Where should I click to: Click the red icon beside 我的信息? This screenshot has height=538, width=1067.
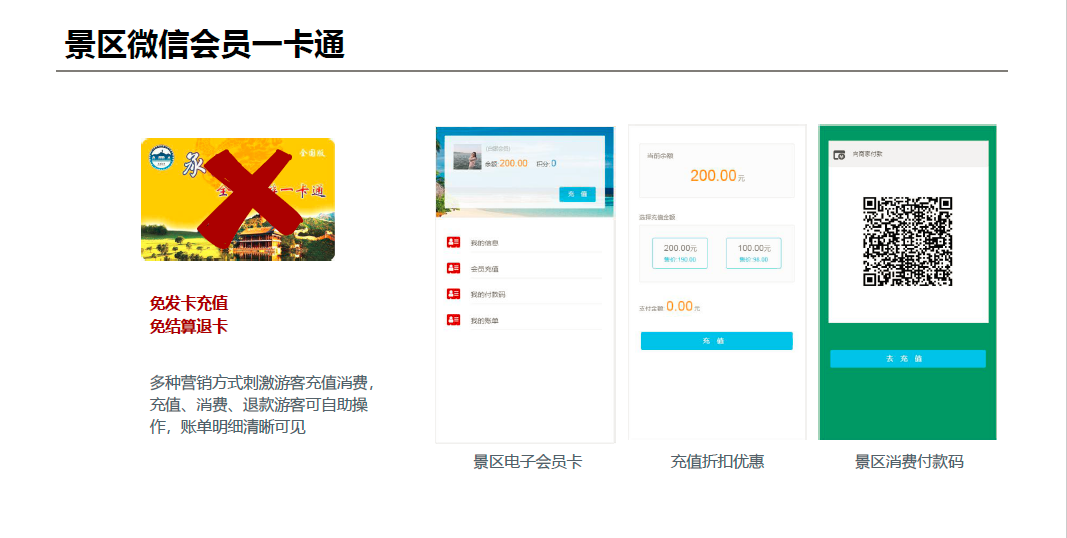453,242
